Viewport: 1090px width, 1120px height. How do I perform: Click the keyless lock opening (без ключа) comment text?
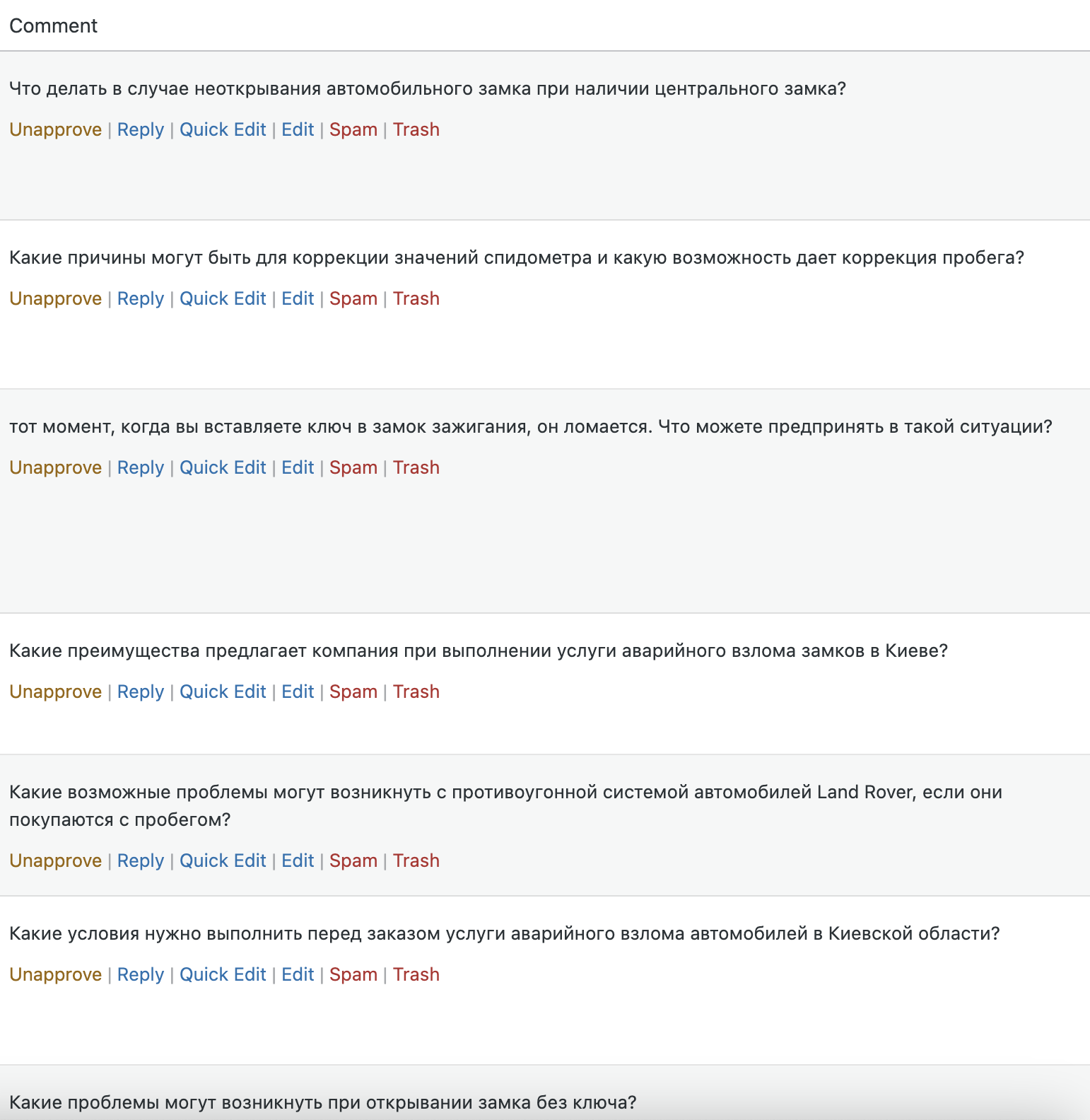322,1102
